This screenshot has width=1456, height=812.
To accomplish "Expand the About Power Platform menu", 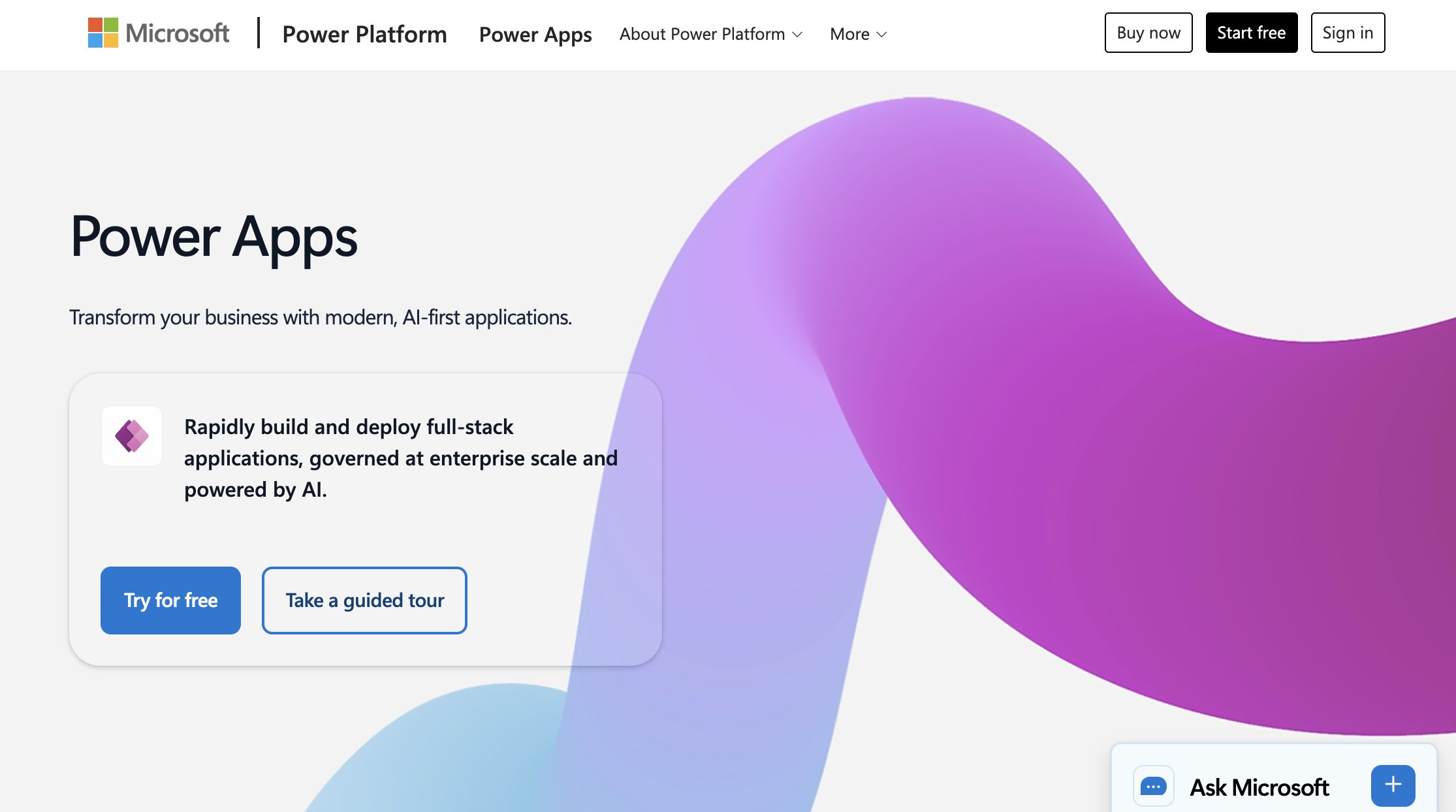I will click(711, 34).
